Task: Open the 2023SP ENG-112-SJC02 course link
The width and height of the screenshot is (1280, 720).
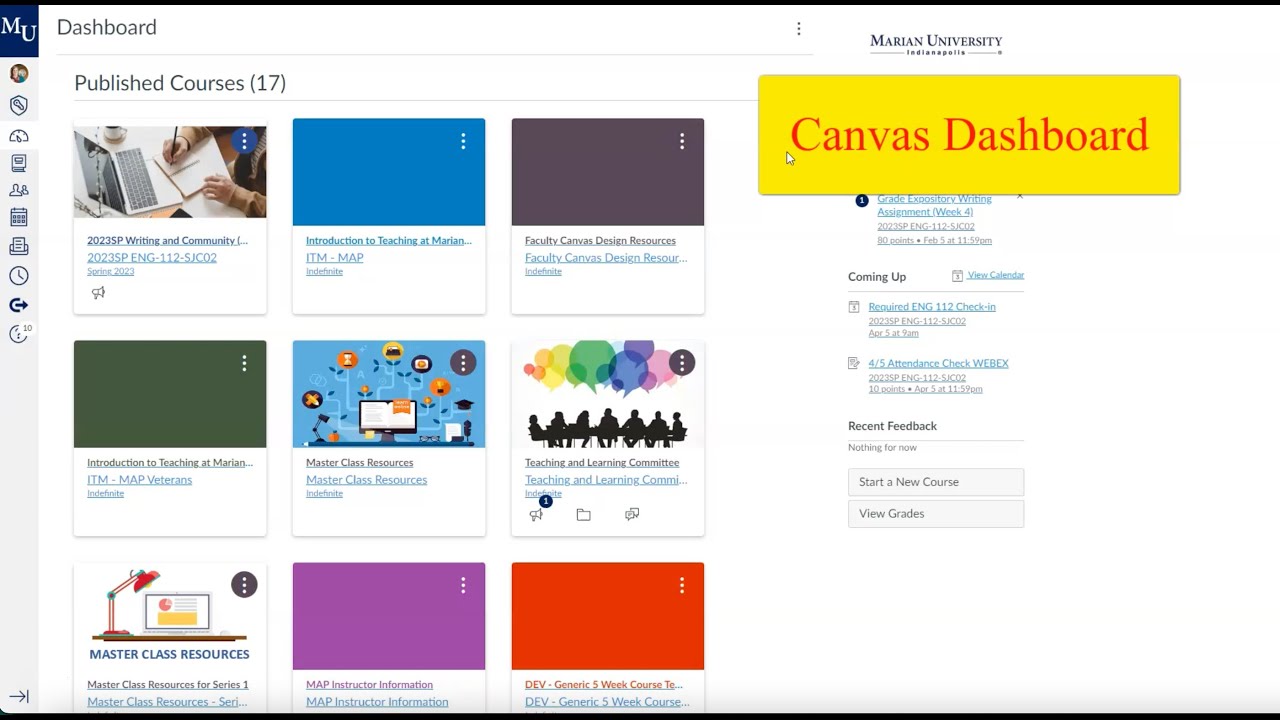Action: coord(152,257)
